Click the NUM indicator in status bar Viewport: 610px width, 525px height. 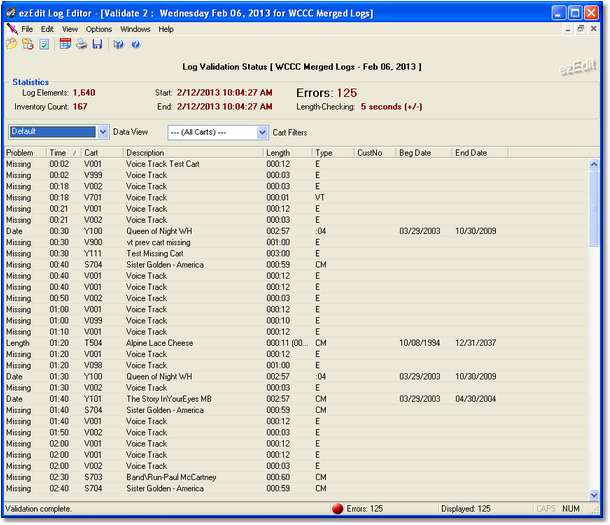pos(571,509)
